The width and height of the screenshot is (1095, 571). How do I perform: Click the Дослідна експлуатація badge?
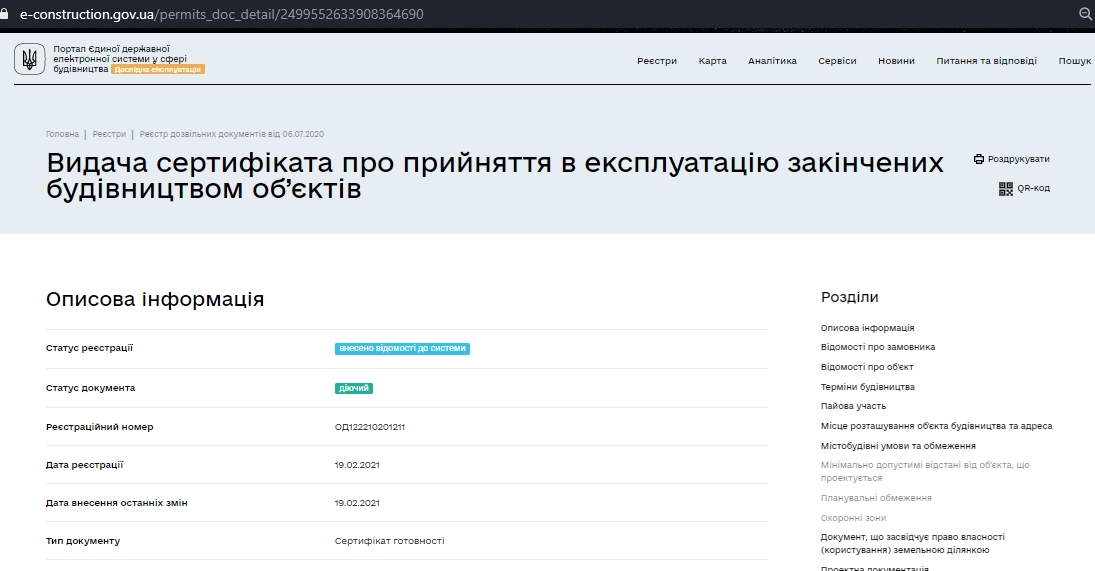point(158,69)
